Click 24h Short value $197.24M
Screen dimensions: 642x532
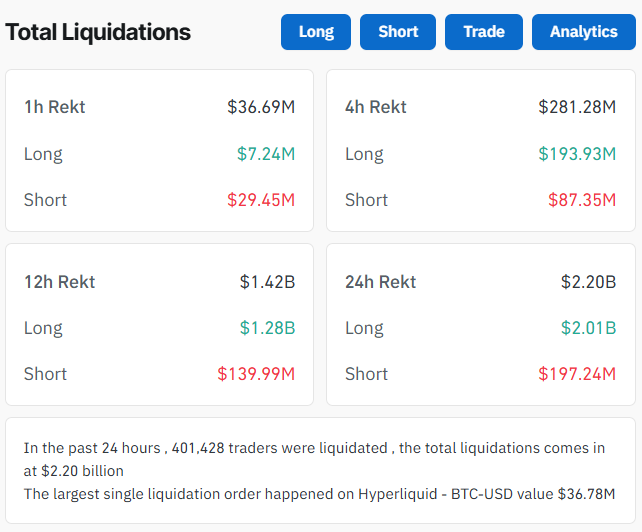pos(577,373)
